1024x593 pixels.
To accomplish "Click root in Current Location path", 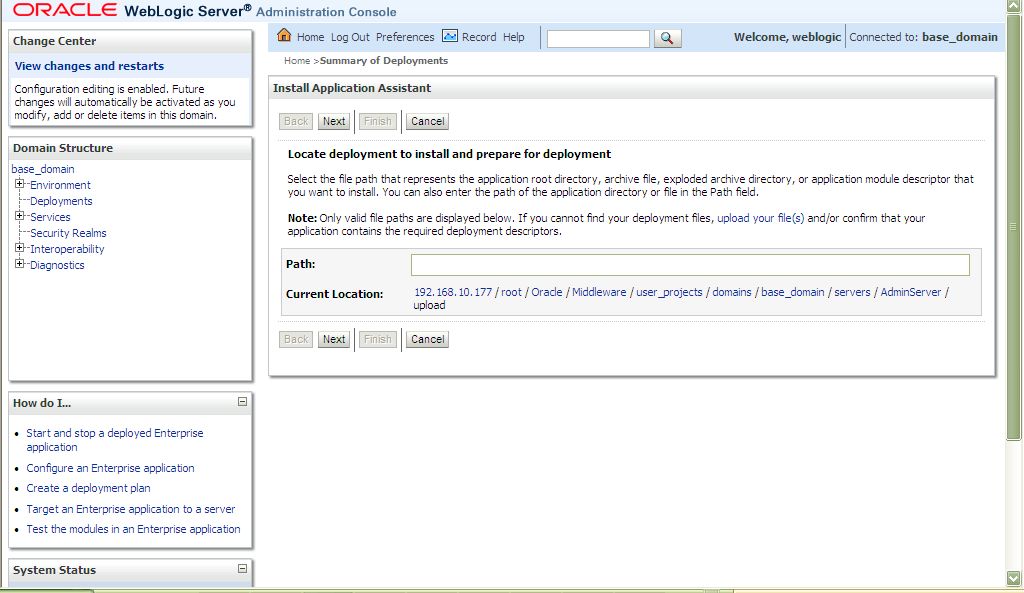I will (511, 293).
